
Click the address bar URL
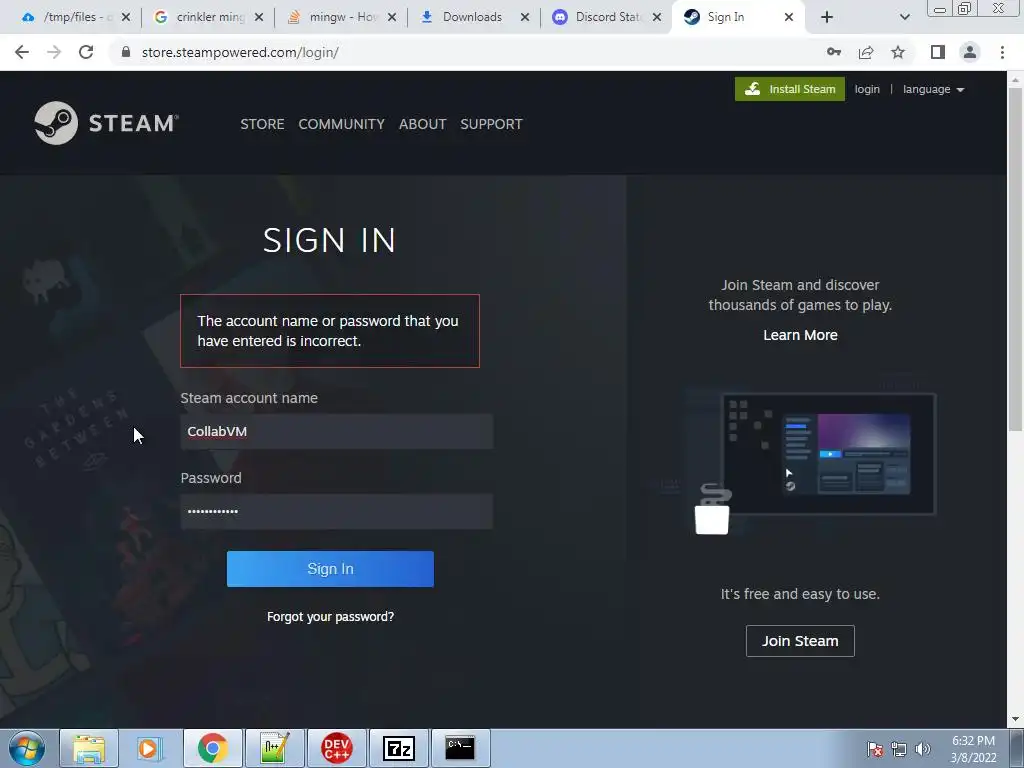click(240, 52)
